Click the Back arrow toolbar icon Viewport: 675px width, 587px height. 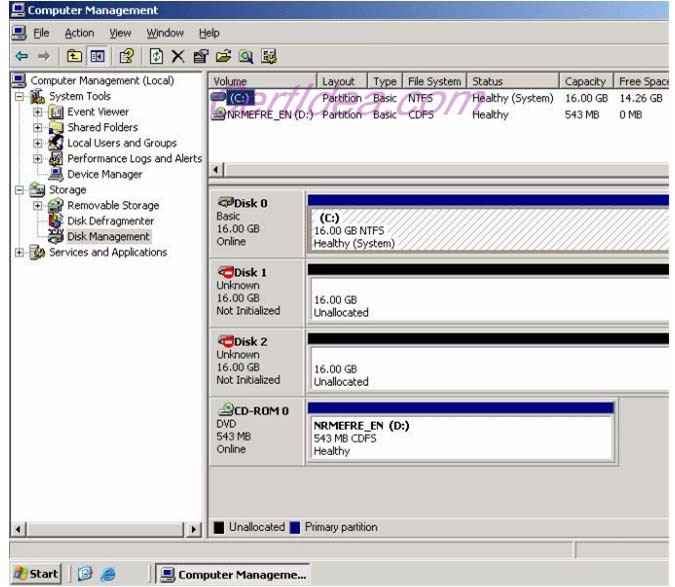click(22, 56)
